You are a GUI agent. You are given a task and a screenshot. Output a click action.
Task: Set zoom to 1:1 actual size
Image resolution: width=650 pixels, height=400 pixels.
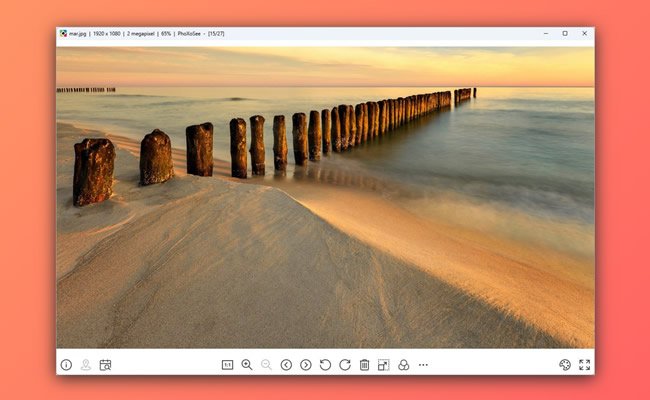click(227, 365)
